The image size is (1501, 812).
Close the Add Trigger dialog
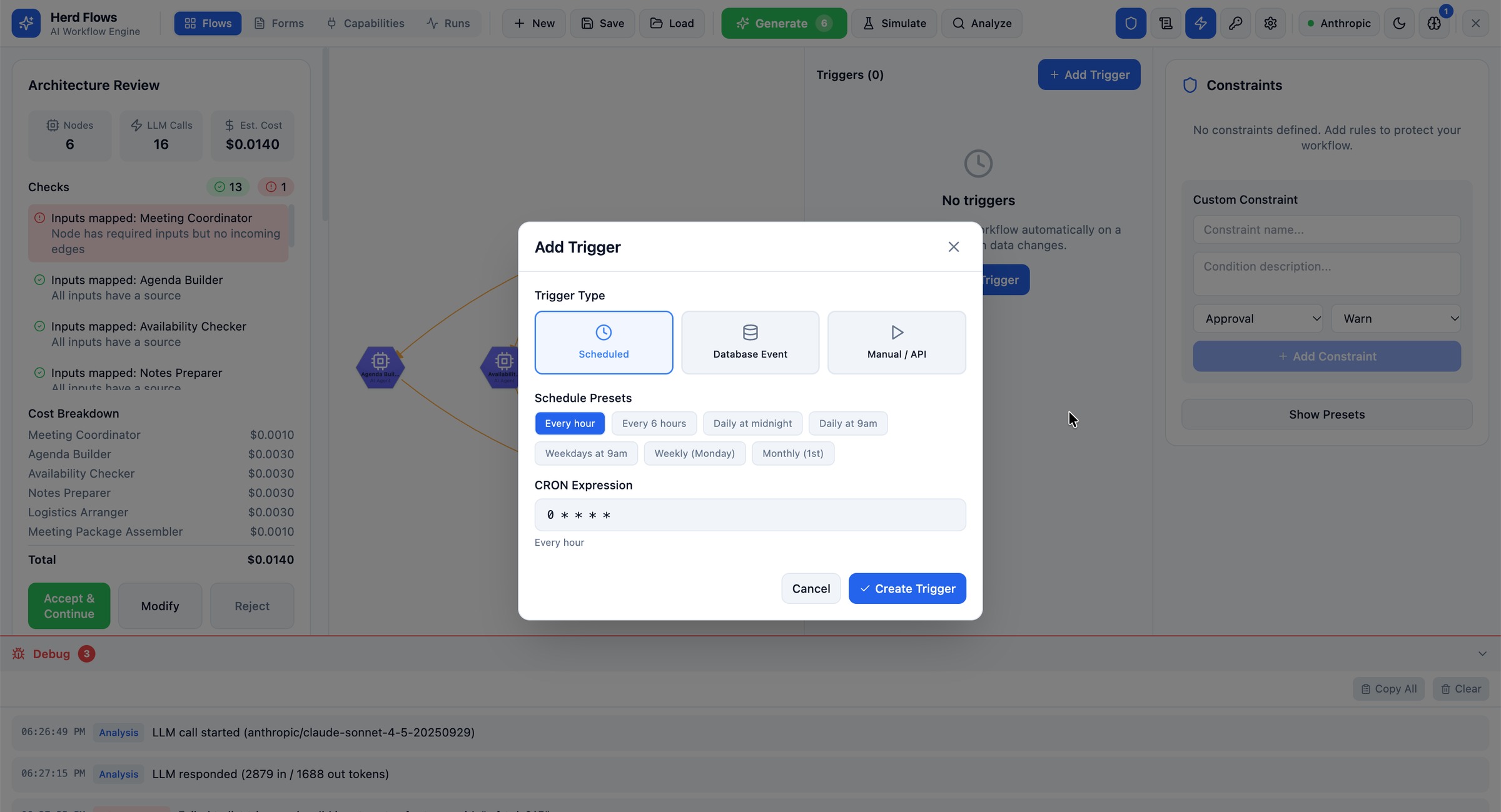click(x=953, y=247)
